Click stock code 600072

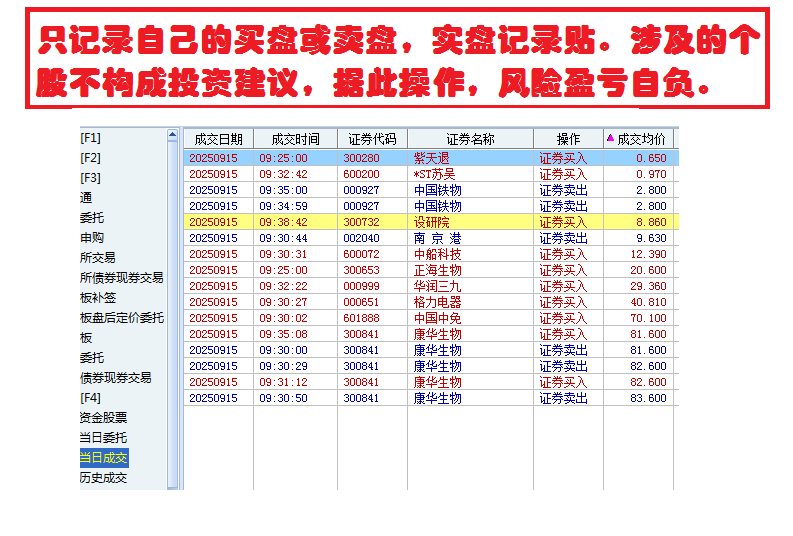[361, 254]
